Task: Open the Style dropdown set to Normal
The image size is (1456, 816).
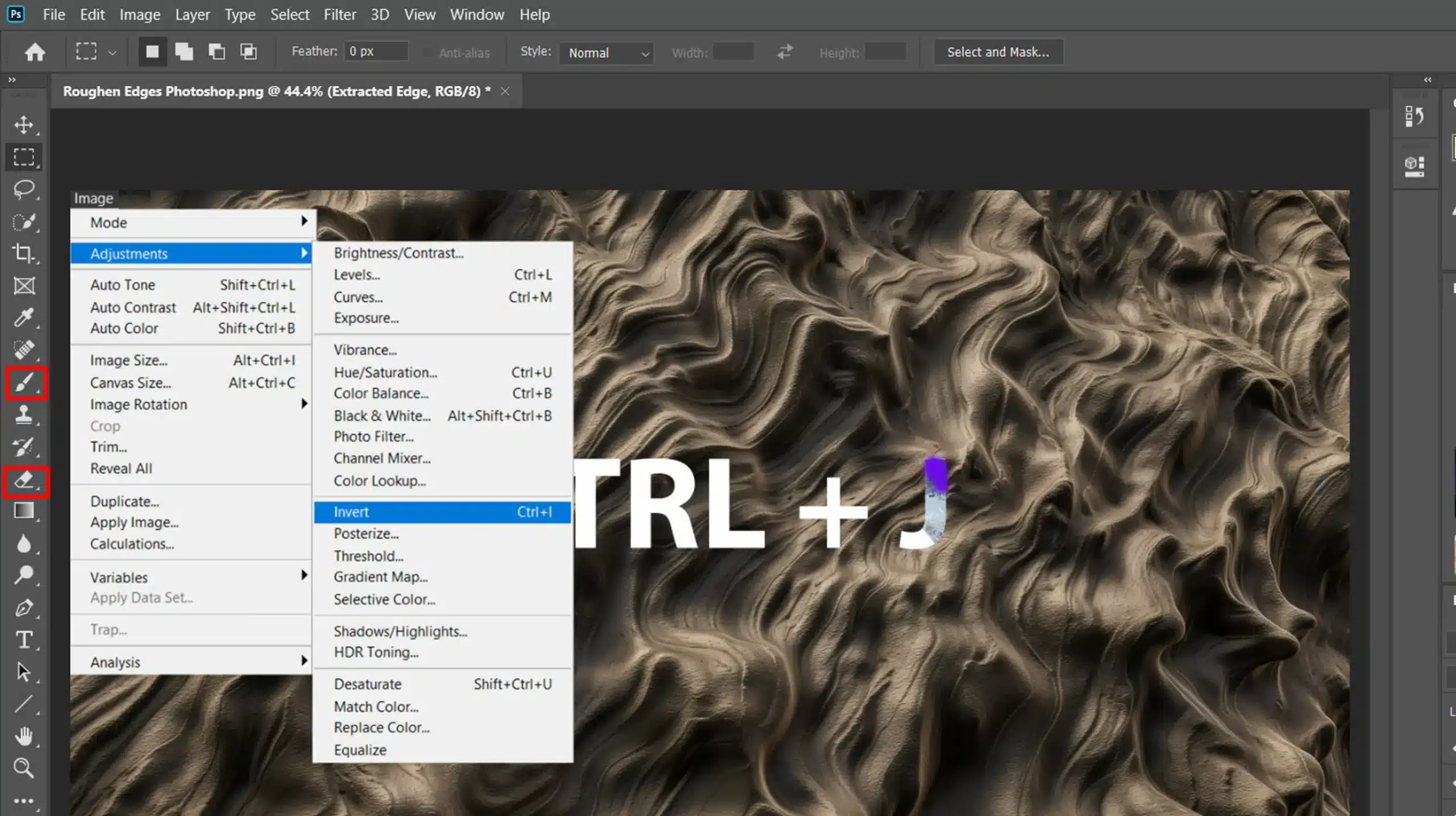Action: tap(606, 53)
